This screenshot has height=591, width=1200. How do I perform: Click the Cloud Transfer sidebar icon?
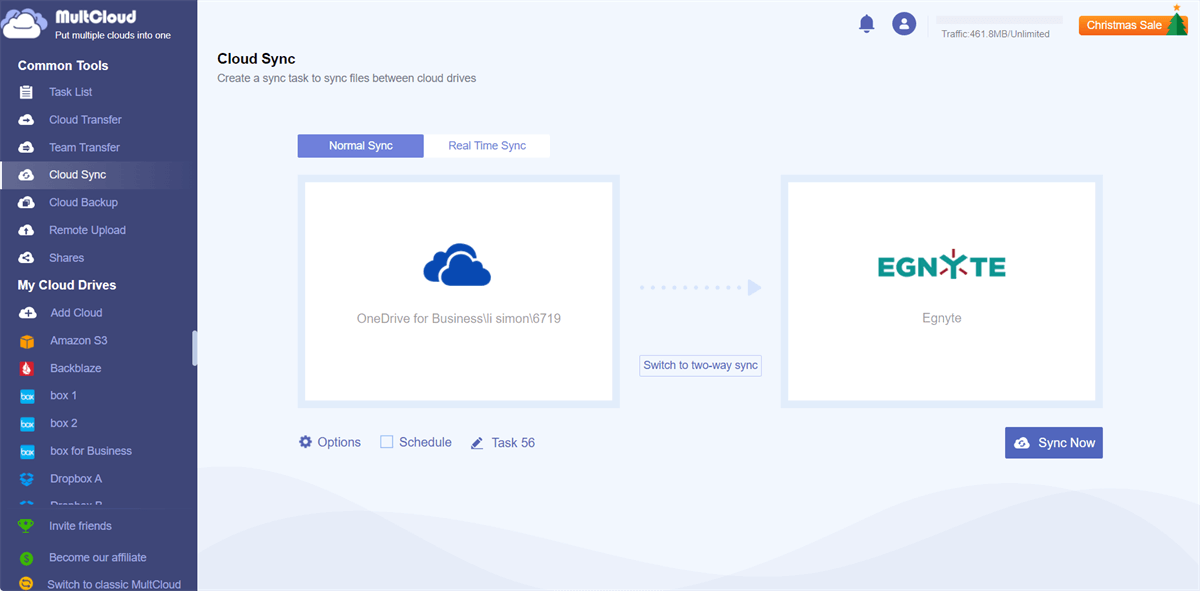27,120
